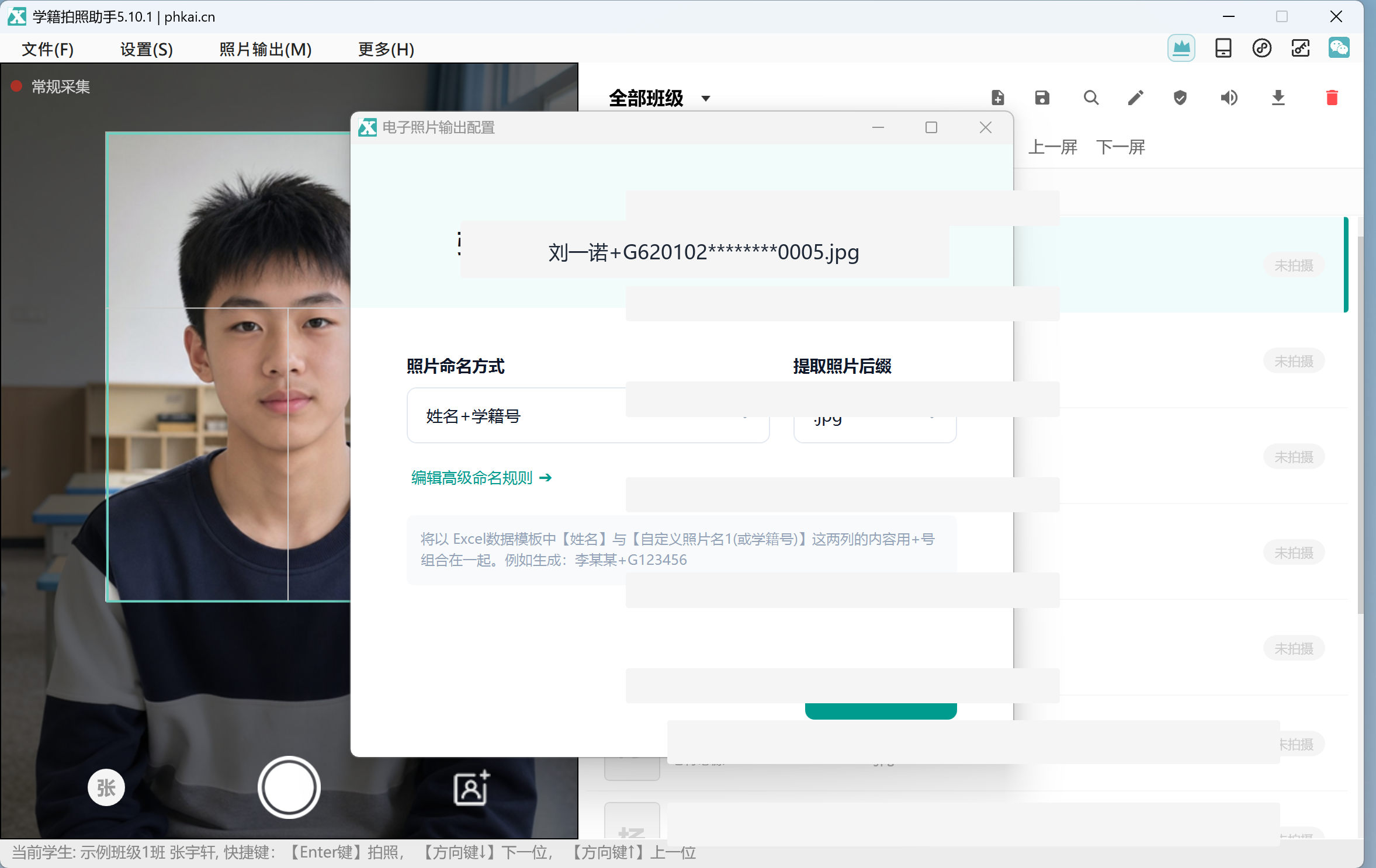The image size is (1376, 868).
Task: Toggle the speaker sound icon
Action: coord(1229,98)
